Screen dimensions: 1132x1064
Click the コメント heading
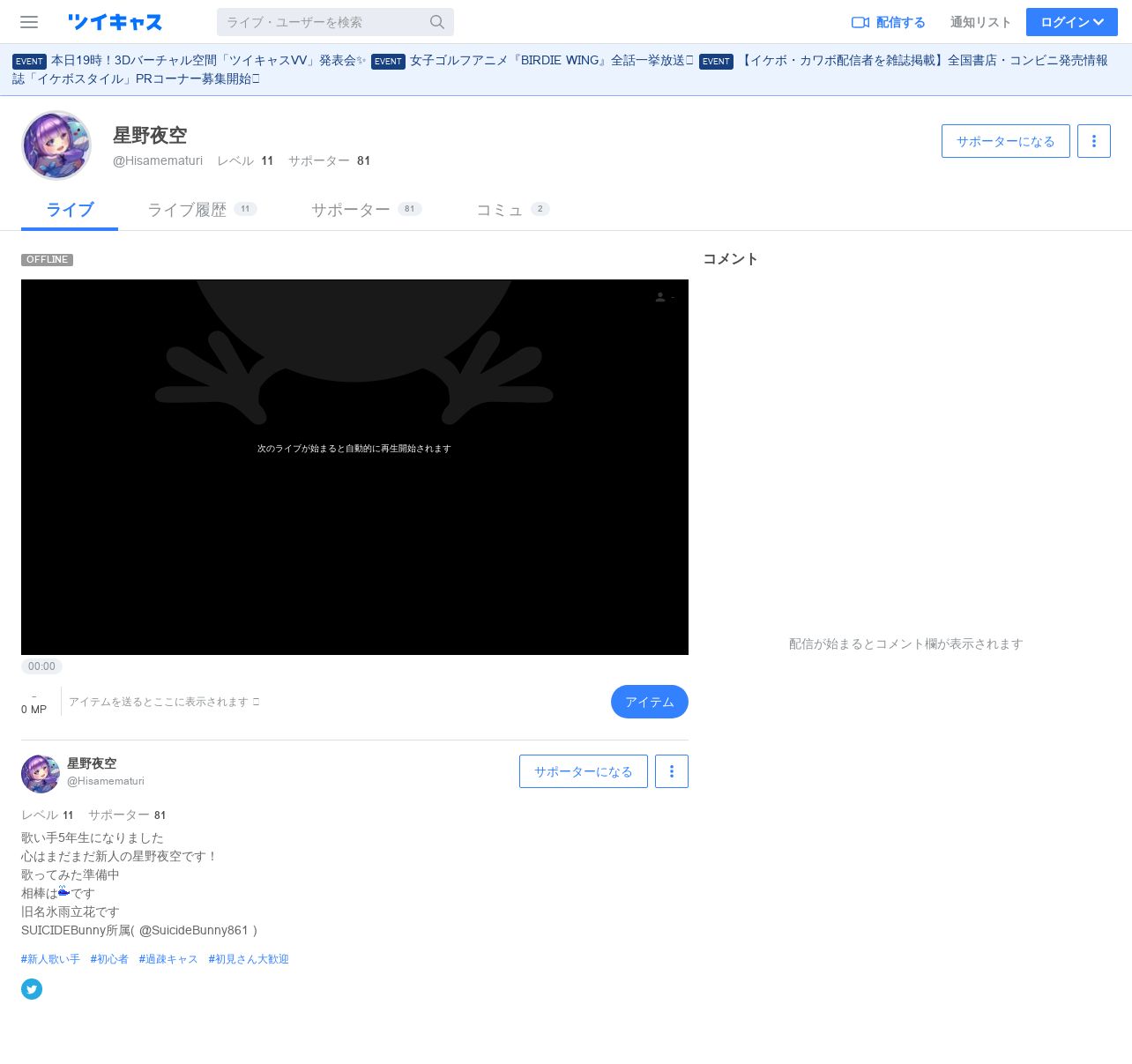(731, 259)
